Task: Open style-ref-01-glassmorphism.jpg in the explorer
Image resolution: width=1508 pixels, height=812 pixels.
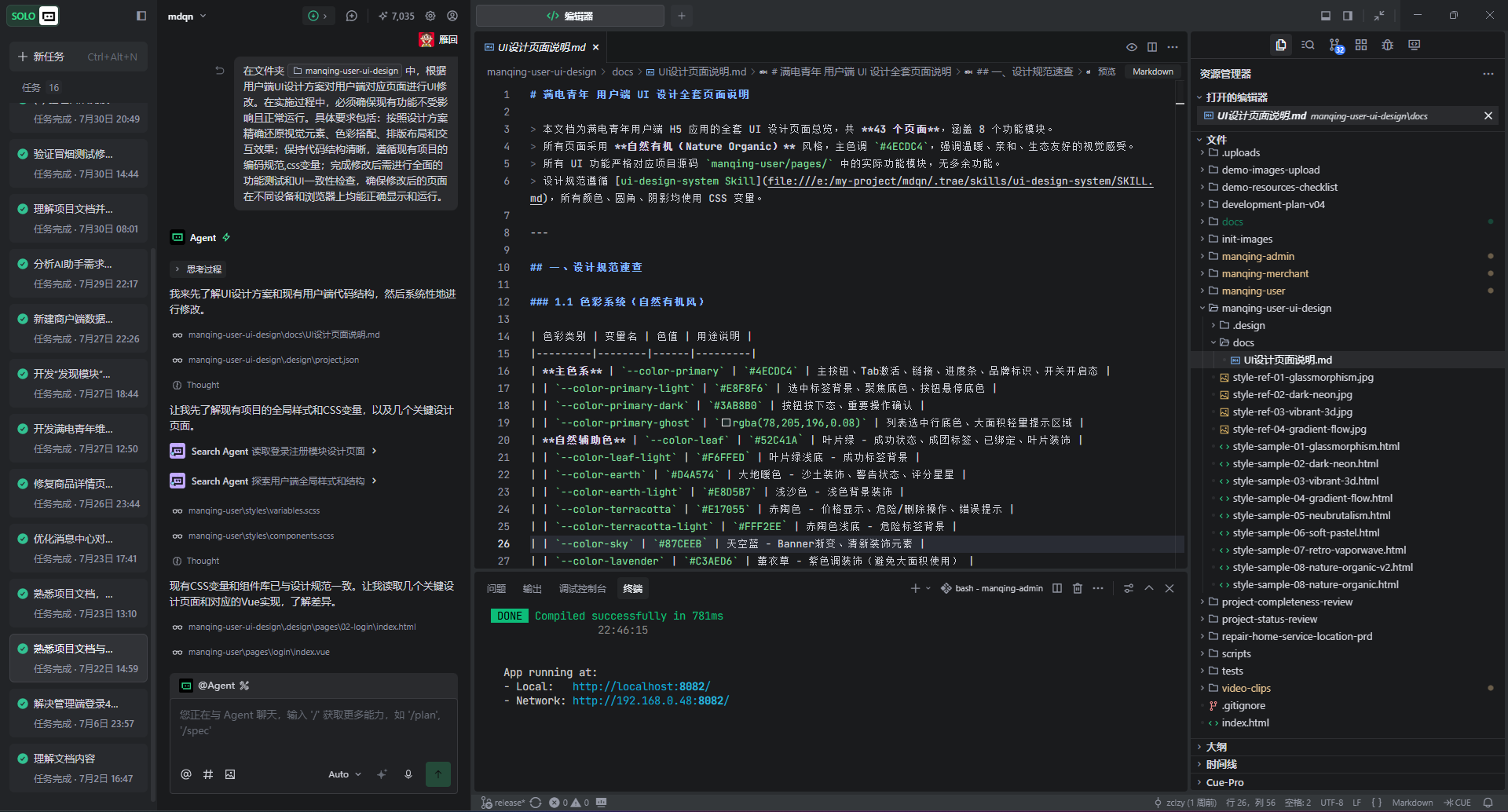Action: (1303, 377)
